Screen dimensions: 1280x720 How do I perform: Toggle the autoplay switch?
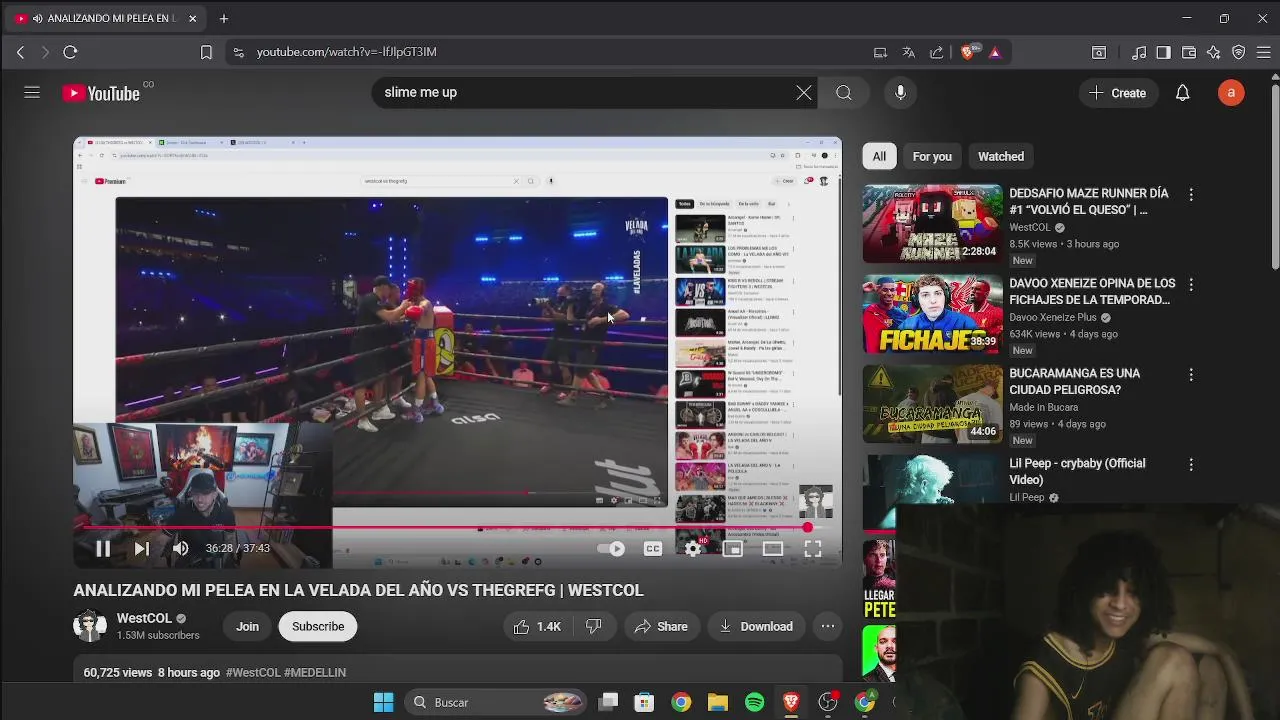coord(611,548)
